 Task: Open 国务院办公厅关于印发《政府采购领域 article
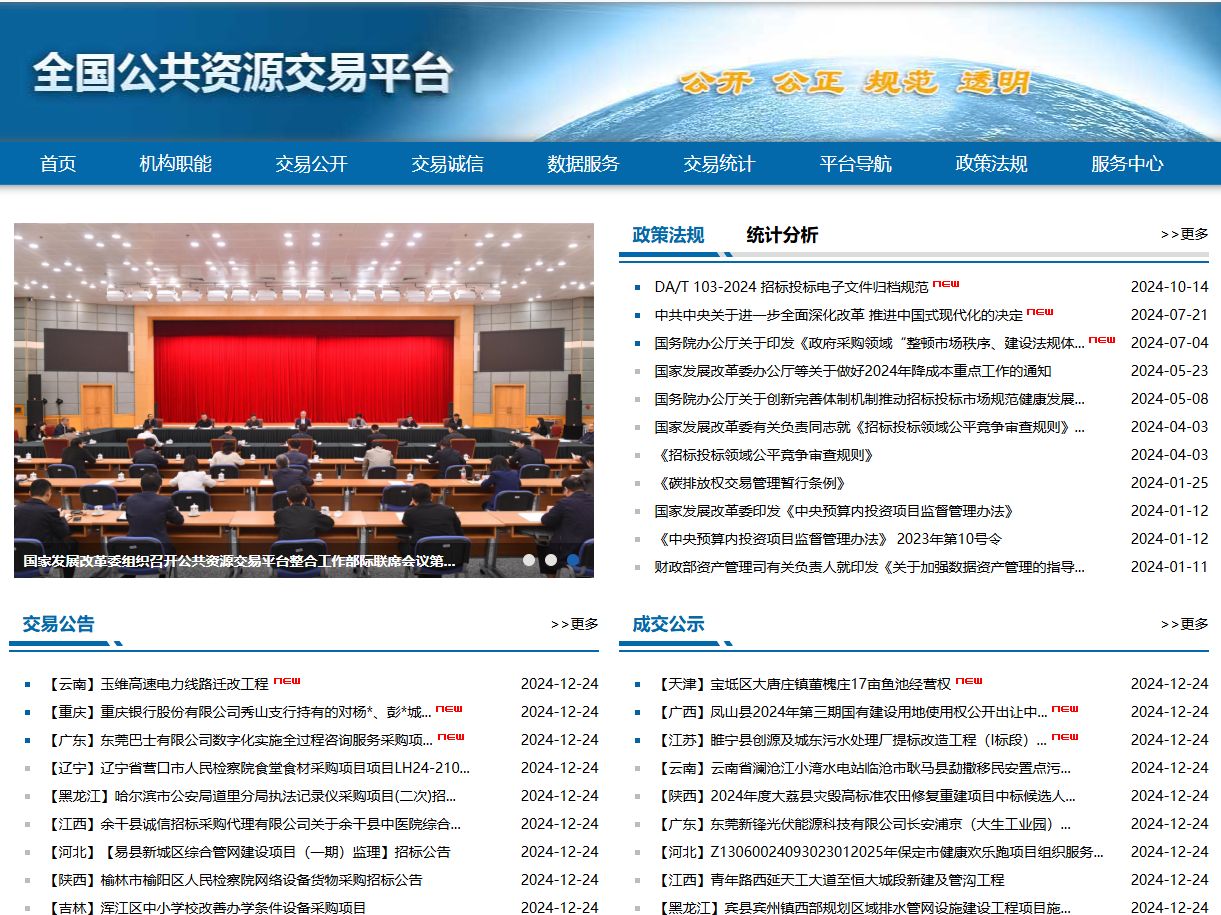870,343
